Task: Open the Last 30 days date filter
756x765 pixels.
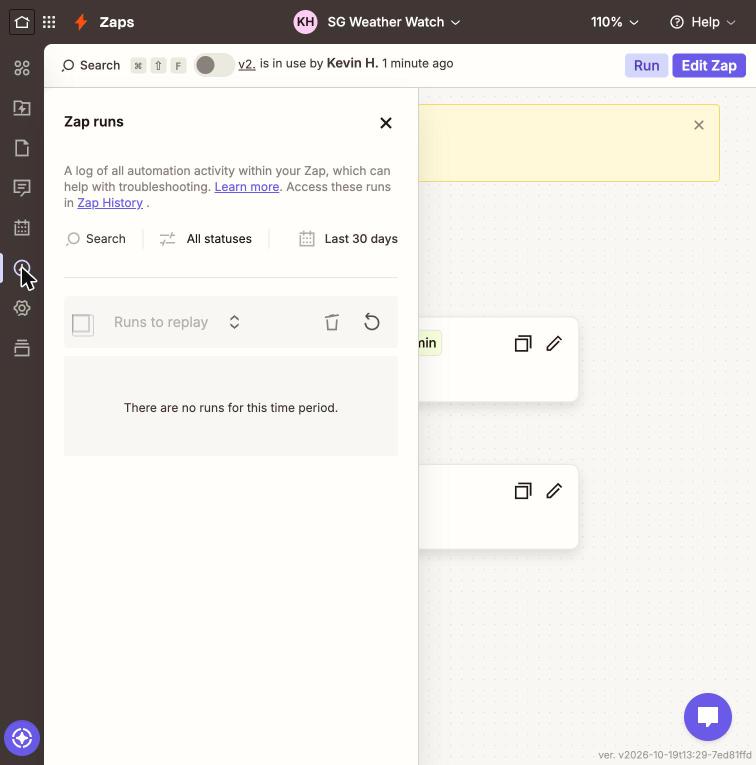Action: pos(348,239)
